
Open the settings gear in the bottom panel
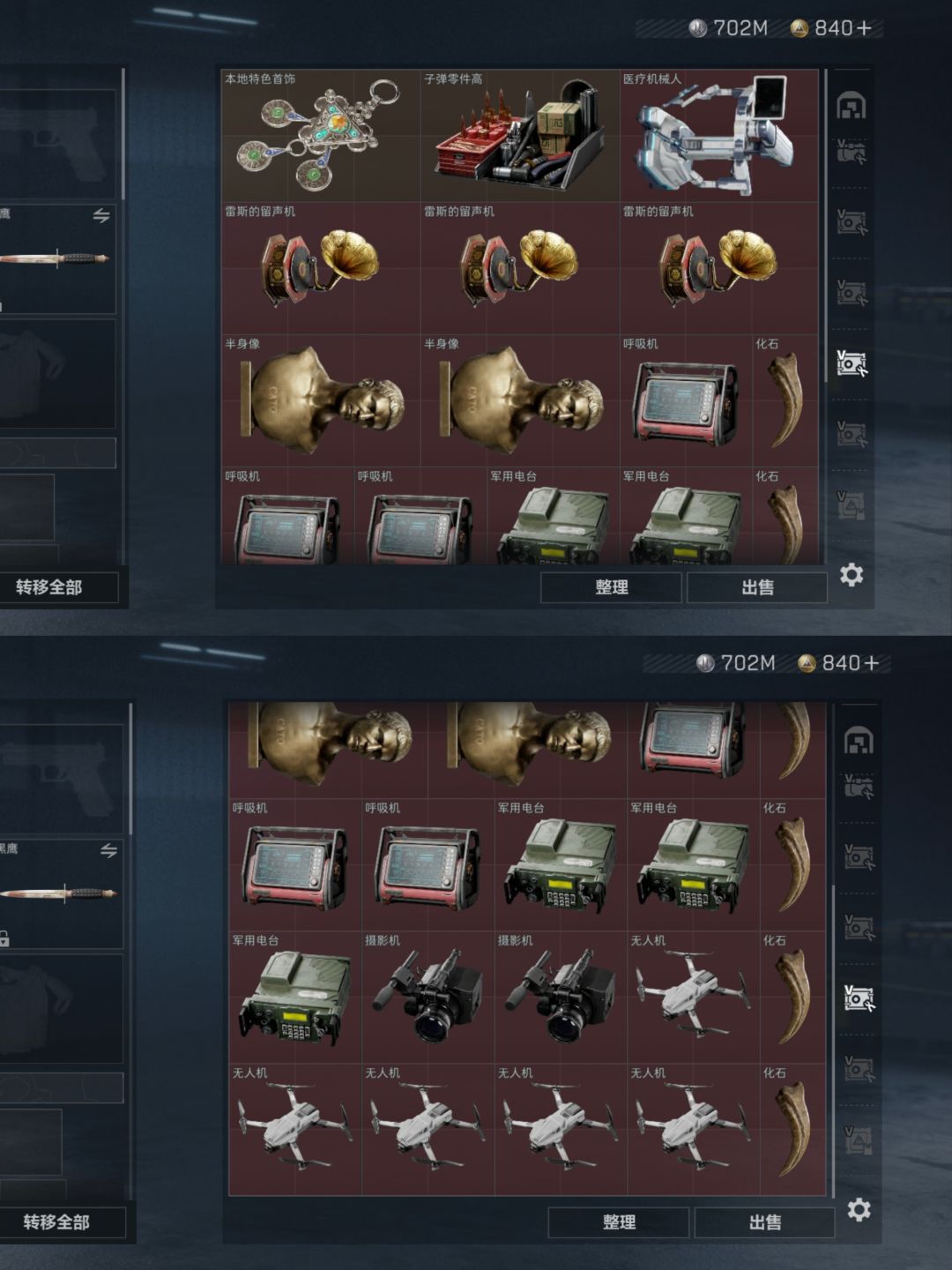(x=859, y=1209)
